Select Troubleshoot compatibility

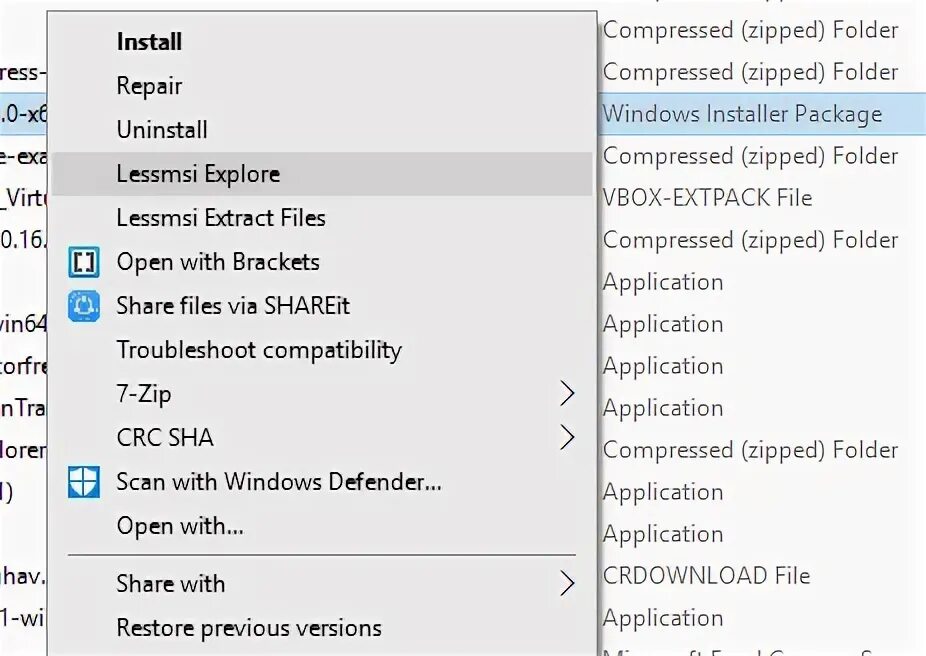(259, 350)
